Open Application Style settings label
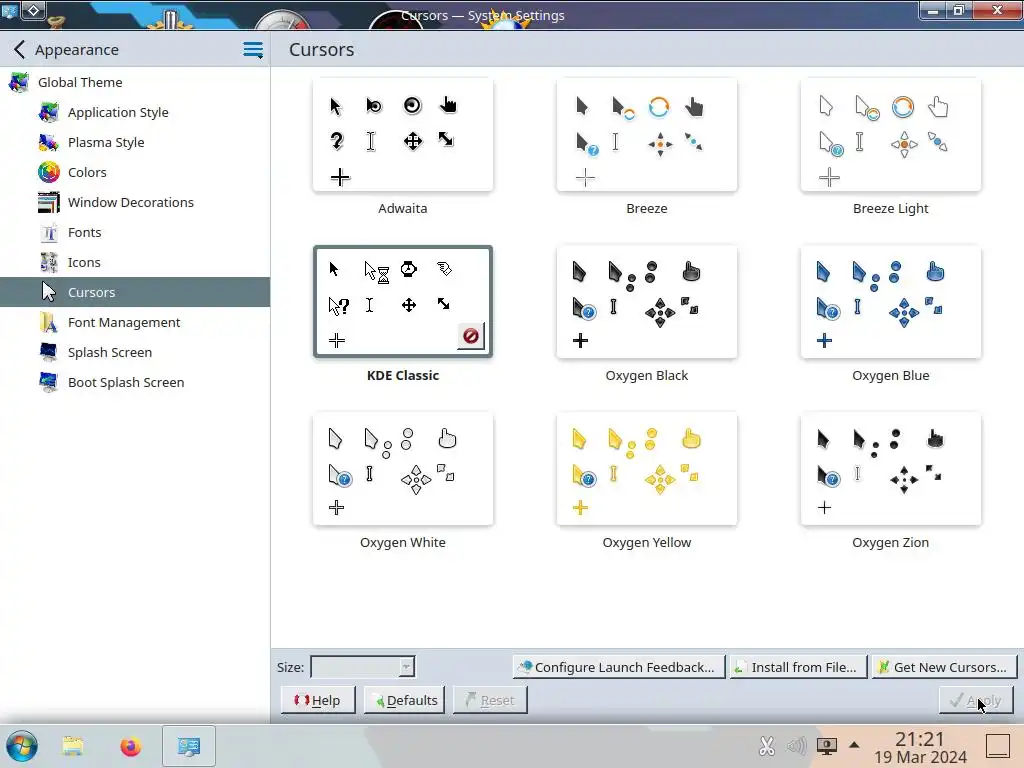The width and height of the screenshot is (1024, 768). (x=118, y=112)
